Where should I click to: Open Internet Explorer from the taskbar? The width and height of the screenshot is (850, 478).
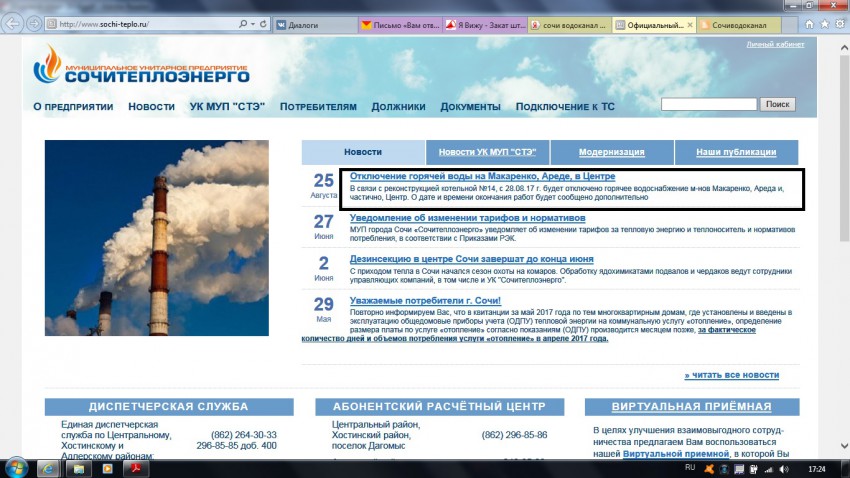(x=47, y=467)
